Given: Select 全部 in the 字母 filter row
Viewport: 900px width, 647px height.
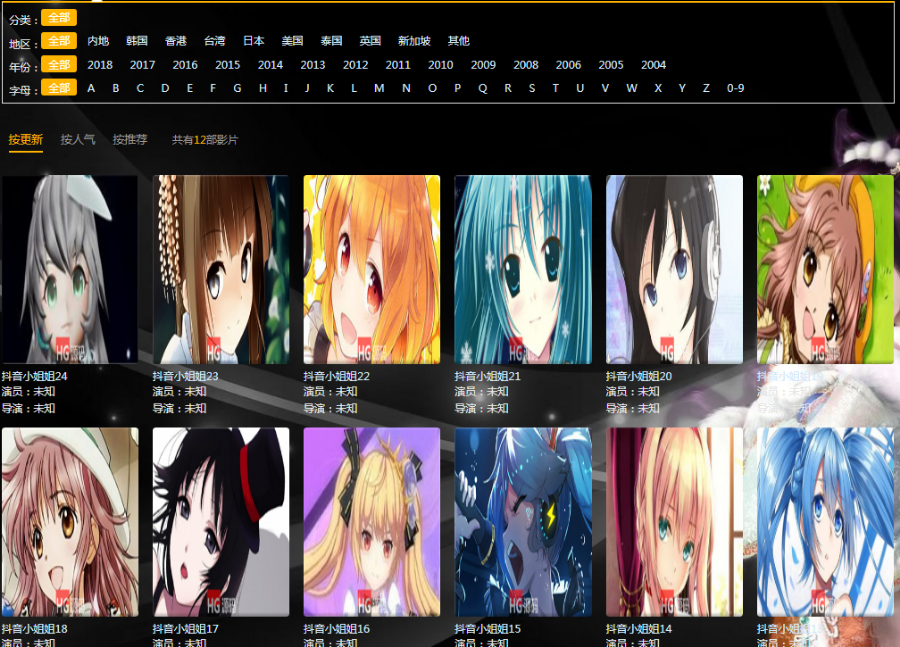Looking at the screenshot, I should tap(59, 88).
